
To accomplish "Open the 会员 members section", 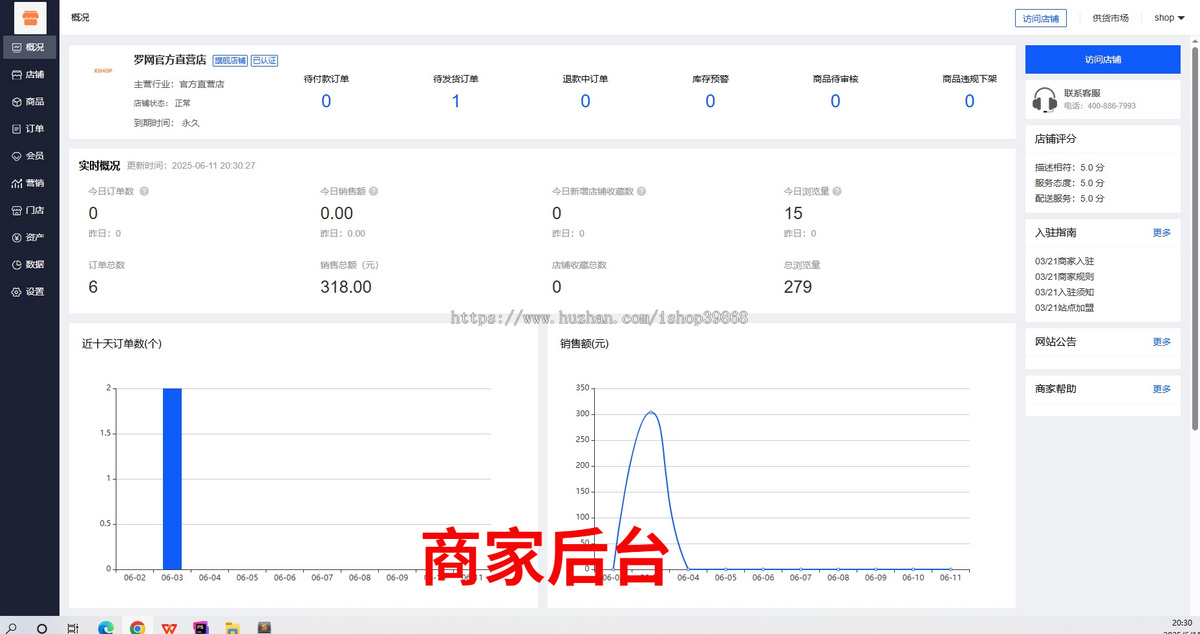I will pos(29,156).
